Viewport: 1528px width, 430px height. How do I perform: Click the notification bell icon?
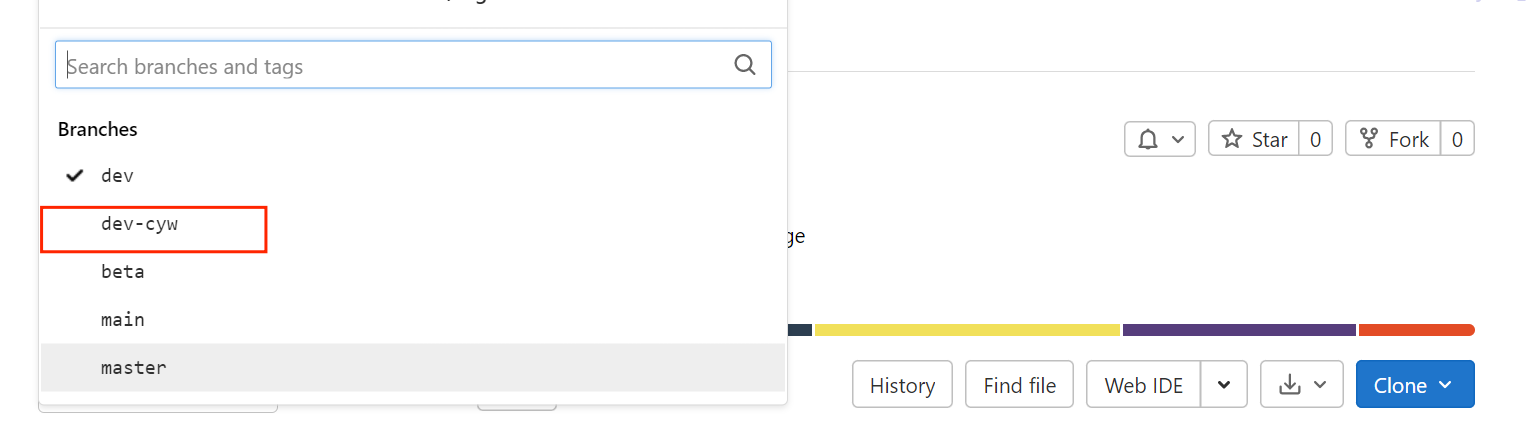[x=1147, y=139]
